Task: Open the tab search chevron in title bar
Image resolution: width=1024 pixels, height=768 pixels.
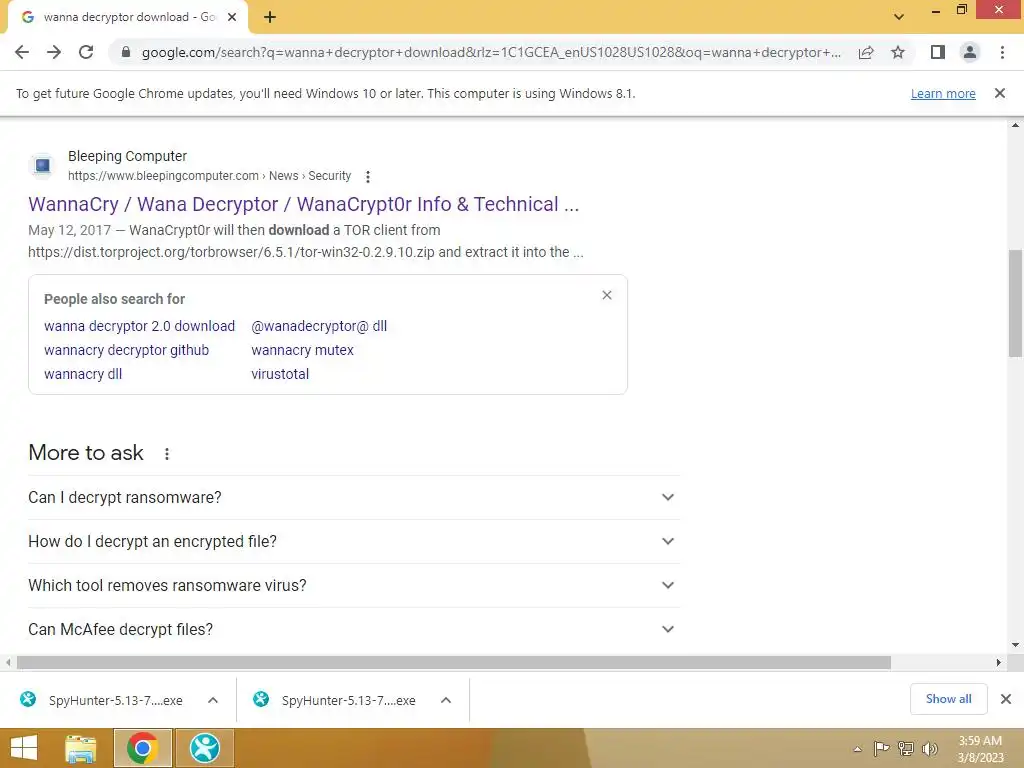Action: pyautogui.click(x=899, y=17)
